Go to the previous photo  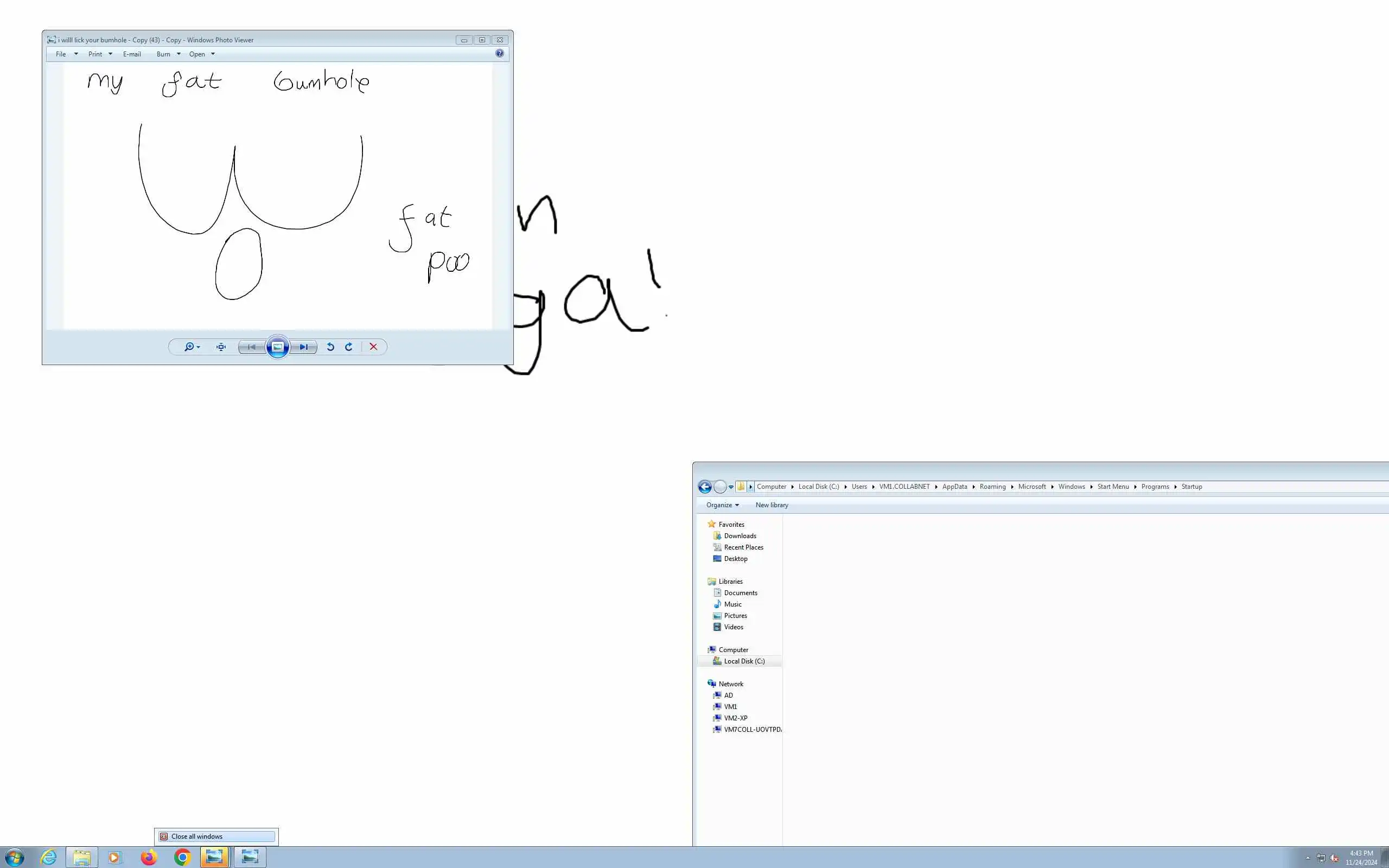(x=251, y=347)
